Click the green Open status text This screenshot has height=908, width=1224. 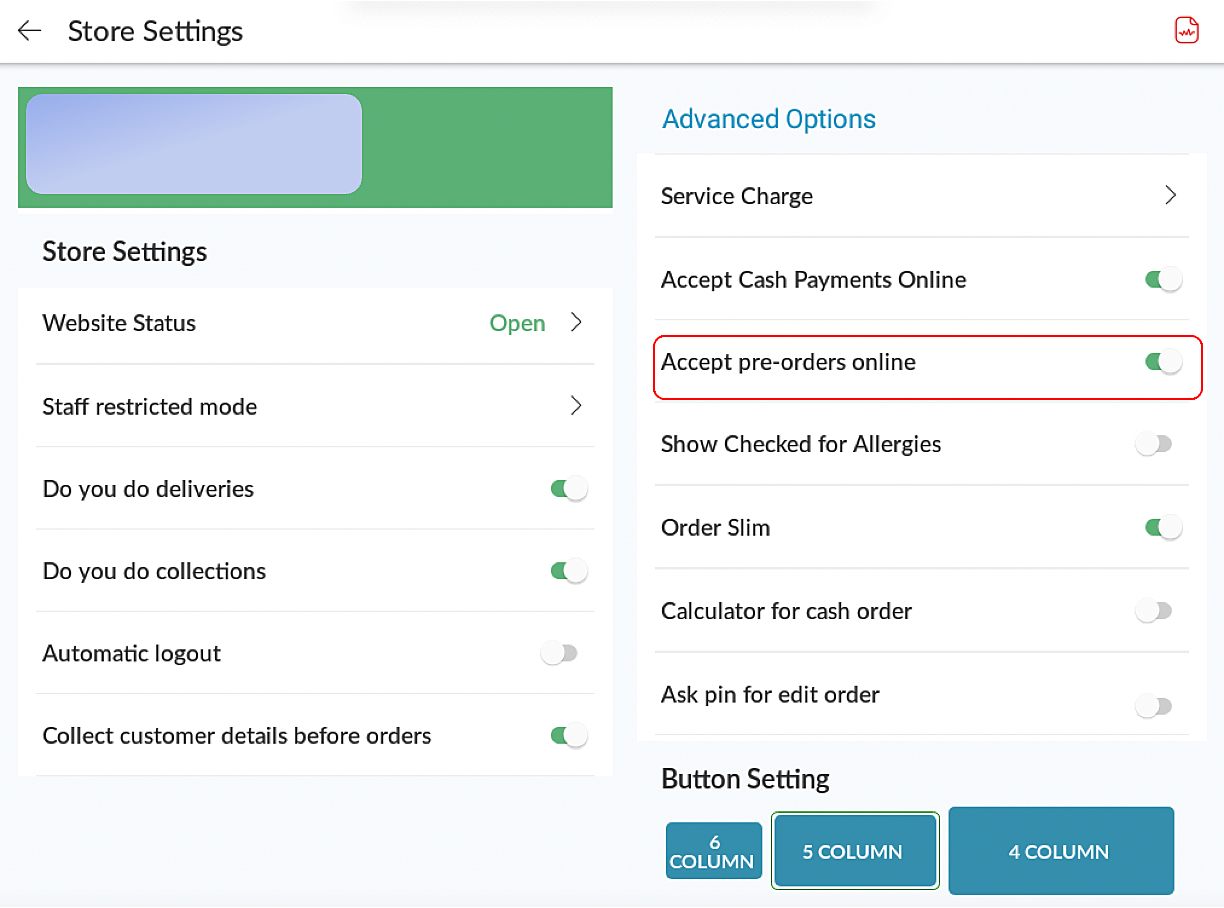click(517, 323)
